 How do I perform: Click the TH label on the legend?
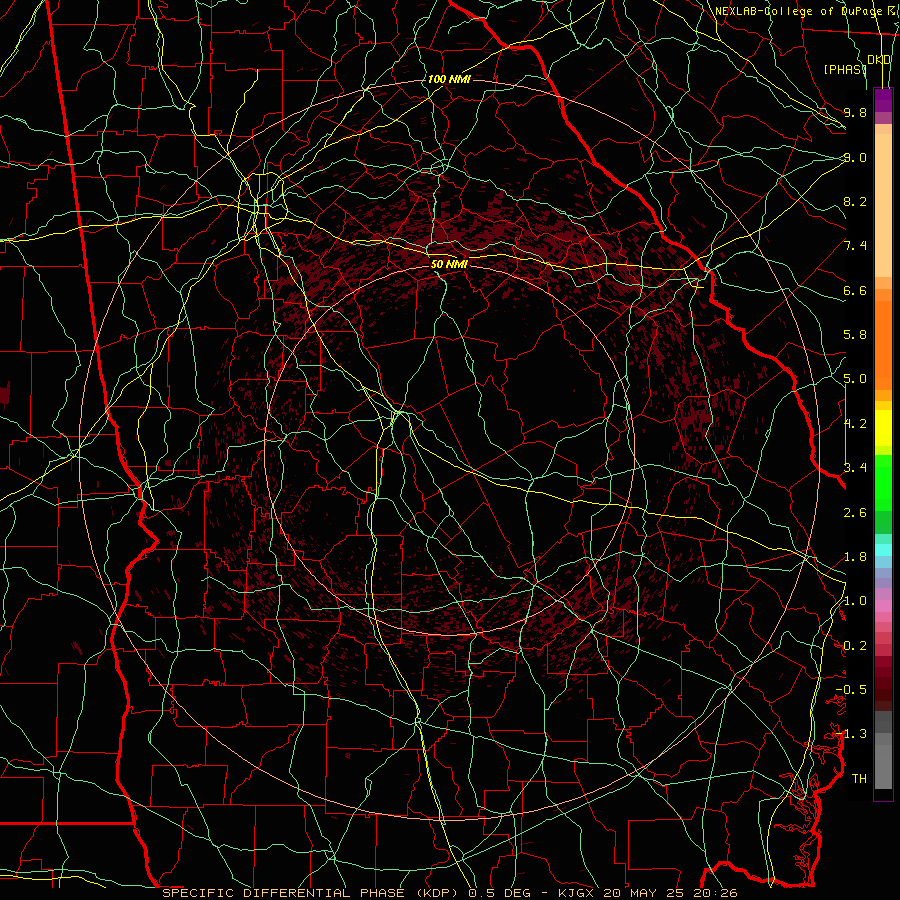[x=859, y=779]
